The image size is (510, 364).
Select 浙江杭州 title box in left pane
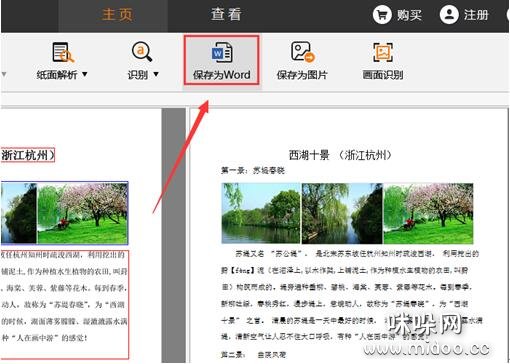pos(27,155)
